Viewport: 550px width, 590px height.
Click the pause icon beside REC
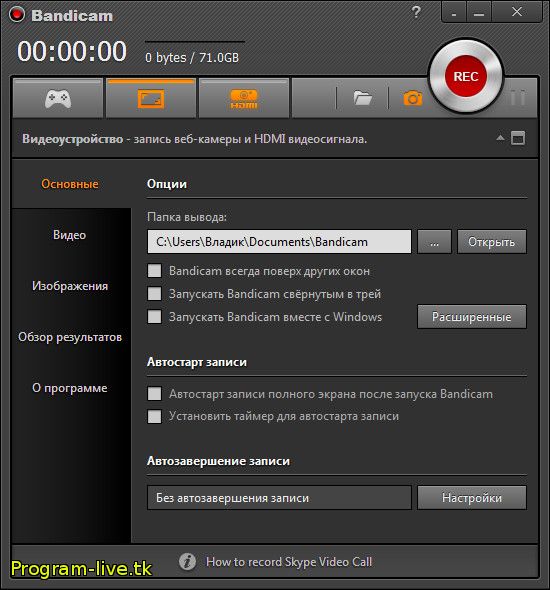pos(518,98)
